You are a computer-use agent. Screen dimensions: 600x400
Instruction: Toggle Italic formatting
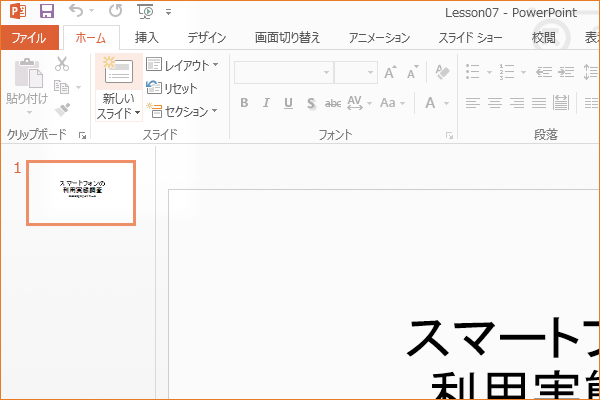point(266,103)
